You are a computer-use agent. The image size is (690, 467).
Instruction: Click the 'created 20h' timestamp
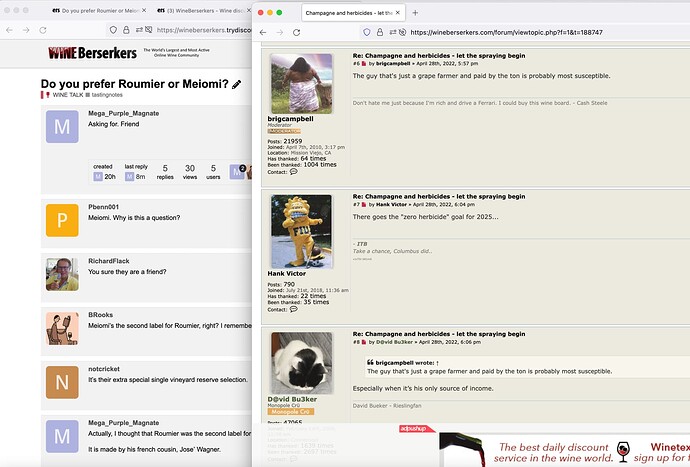pos(104,172)
